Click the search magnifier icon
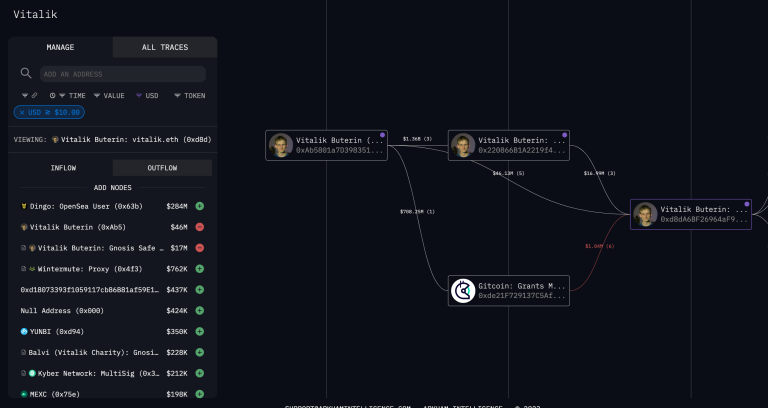This screenshot has height=408, width=768. (26, 73)
